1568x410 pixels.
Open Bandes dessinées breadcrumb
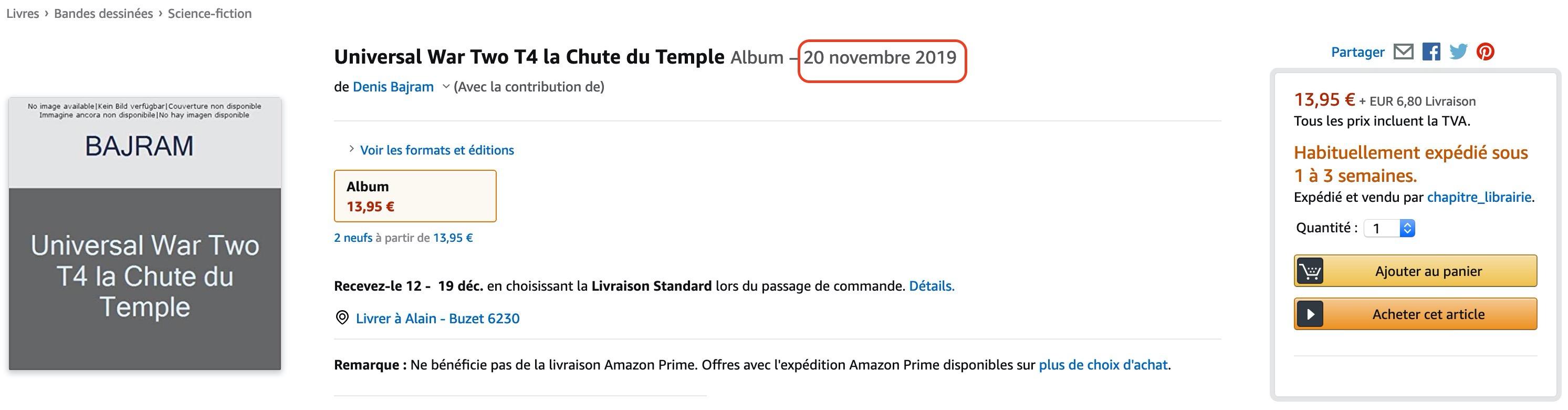[103, 13]
